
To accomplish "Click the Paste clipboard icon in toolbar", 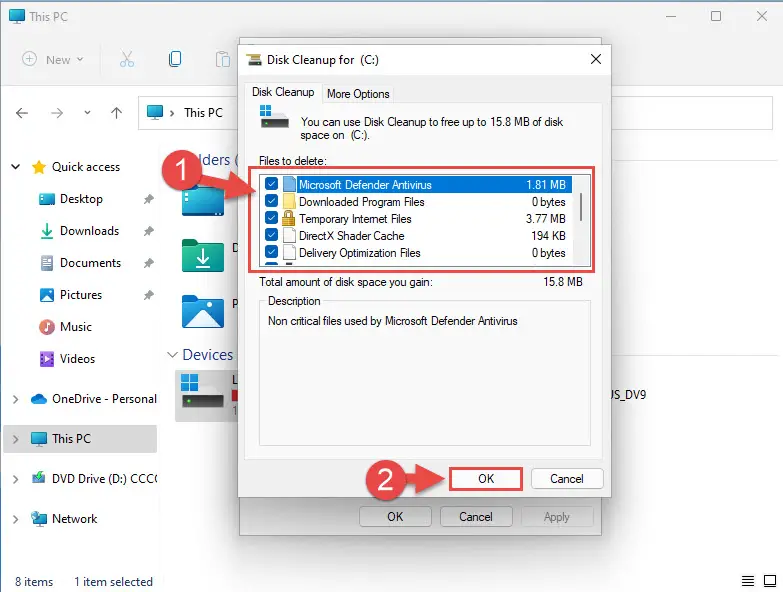I will [x=223, y=59].
